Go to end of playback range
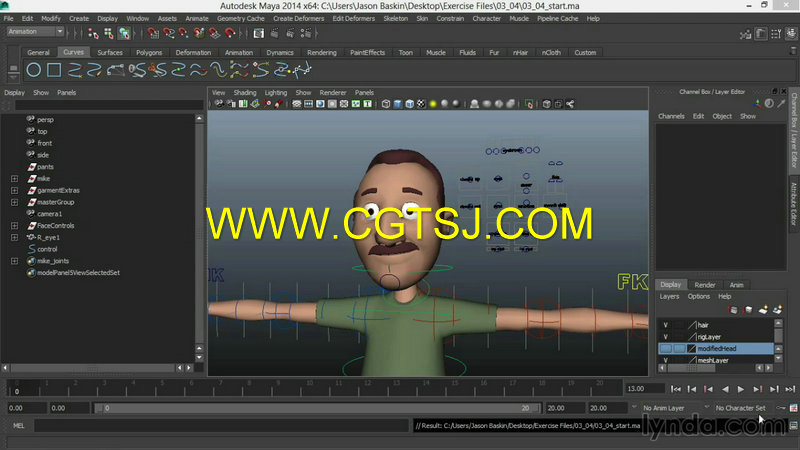This screenshot has width=800, height=450. coord(790,389)
